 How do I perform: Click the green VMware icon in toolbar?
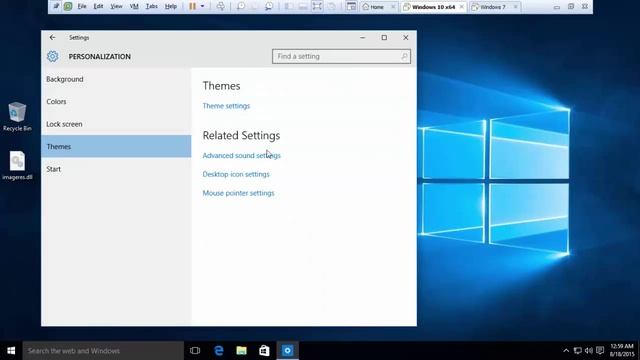coord(68,7)
